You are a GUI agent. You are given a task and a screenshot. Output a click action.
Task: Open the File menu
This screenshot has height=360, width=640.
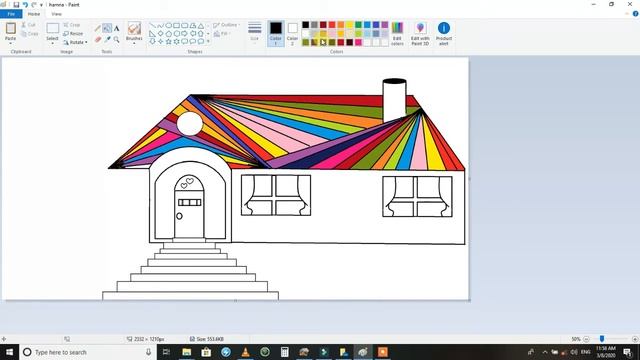point(11,14)
